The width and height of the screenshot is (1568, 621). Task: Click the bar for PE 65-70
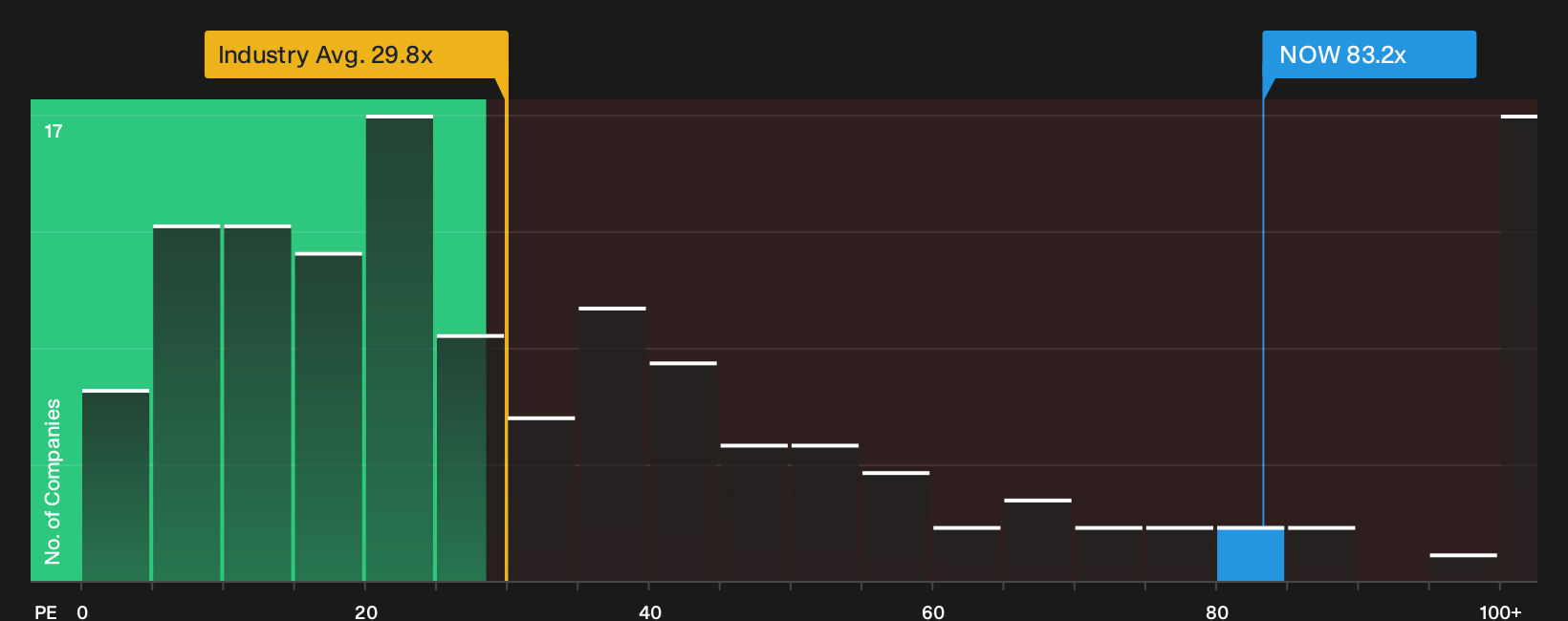coord(1038,540)
